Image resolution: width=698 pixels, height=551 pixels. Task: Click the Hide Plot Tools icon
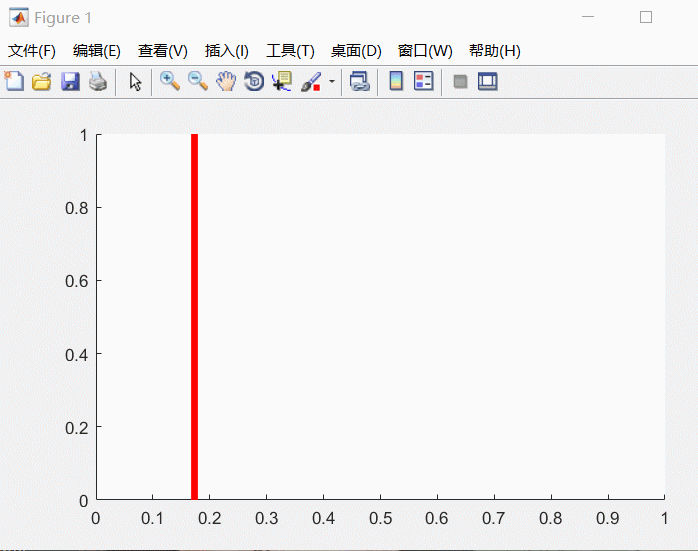[x=460, y=81]
